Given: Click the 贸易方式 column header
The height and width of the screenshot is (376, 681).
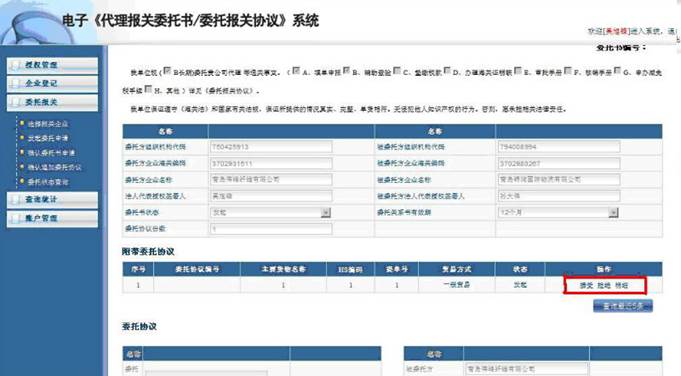Looking at the screenshot, I should [x=456, y=269].
